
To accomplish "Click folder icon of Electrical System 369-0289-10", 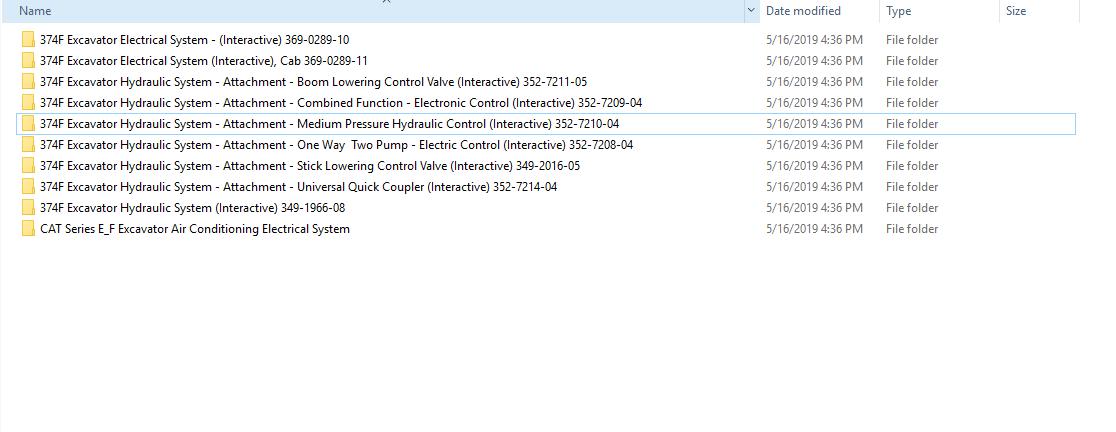I will (x=28, y=40).
